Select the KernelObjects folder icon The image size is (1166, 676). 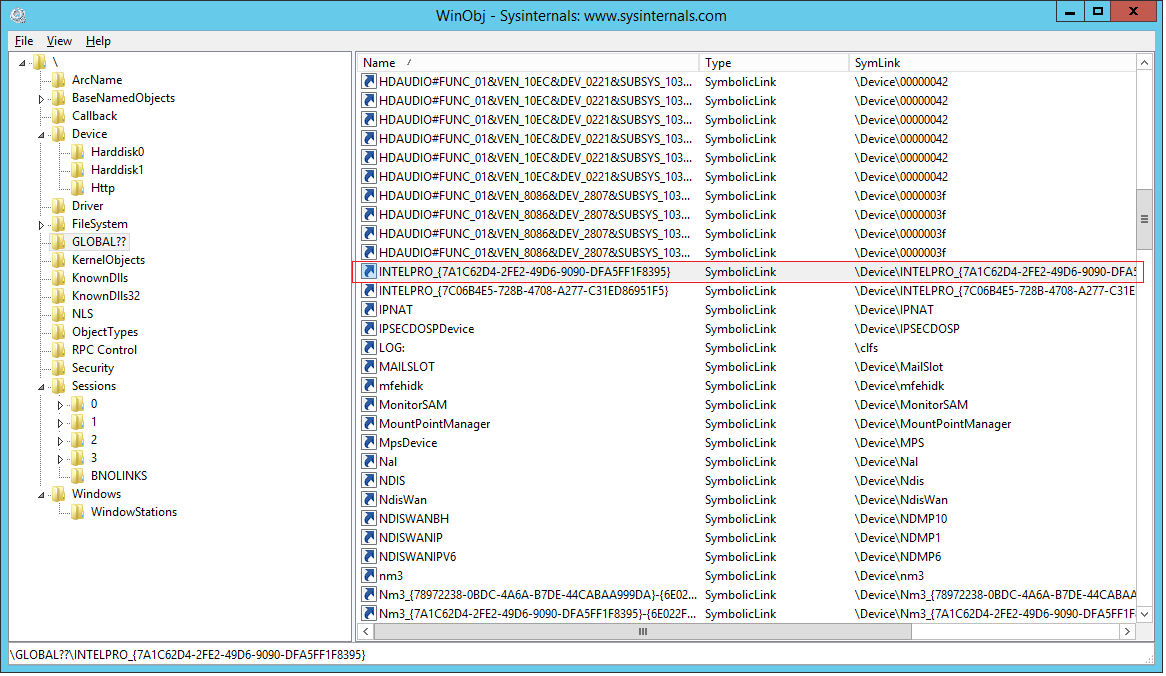59,260
